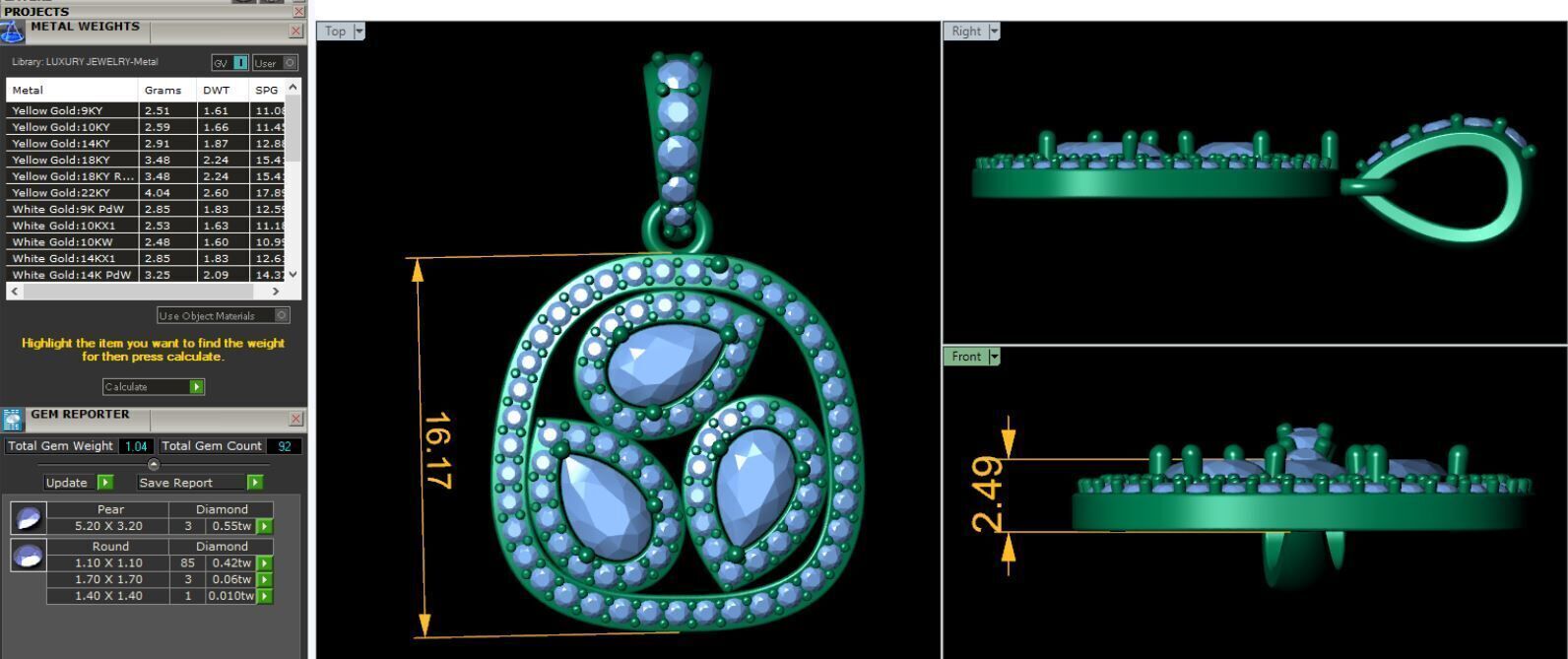Click metal table right scroll arrow
Image resolution: width=1568 pixels, height=659 pixels.
pyautogui.click(x=276, y=292)
